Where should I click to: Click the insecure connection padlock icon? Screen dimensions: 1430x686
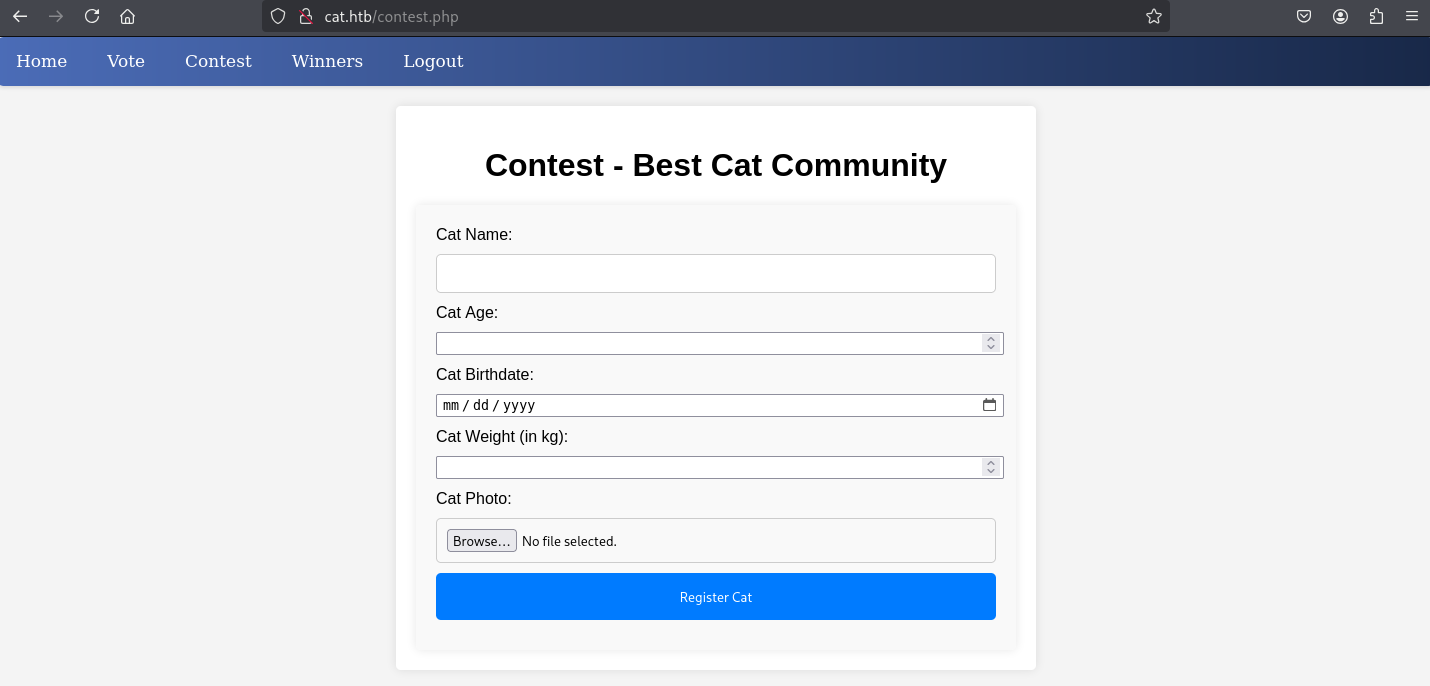click(x=306, y=16)
